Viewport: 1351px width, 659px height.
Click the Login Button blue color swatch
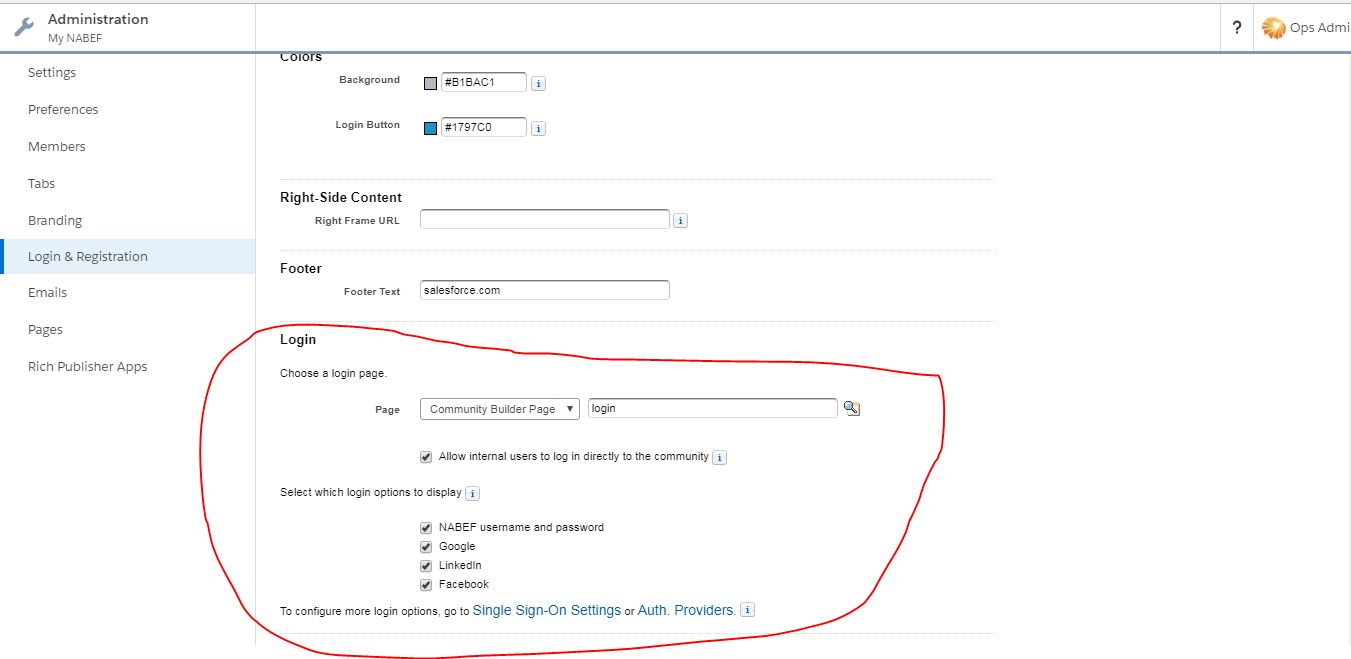coord(431,129)
